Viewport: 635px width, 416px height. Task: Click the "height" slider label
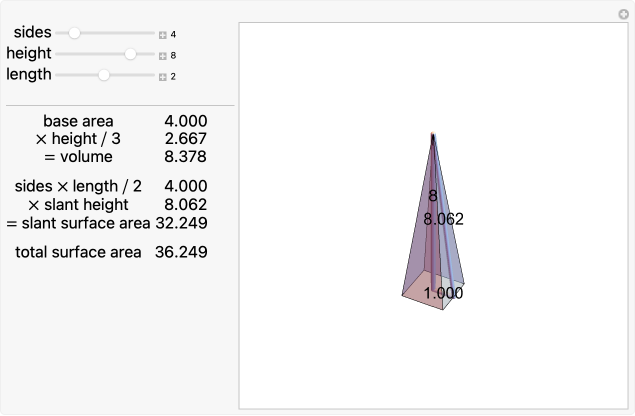coord(28,54)
